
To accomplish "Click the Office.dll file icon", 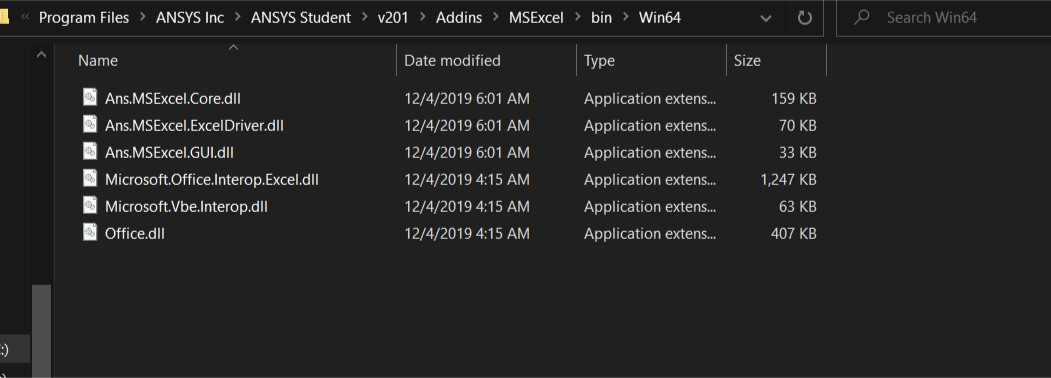I will pyautogui.click(x=90, y=233).
